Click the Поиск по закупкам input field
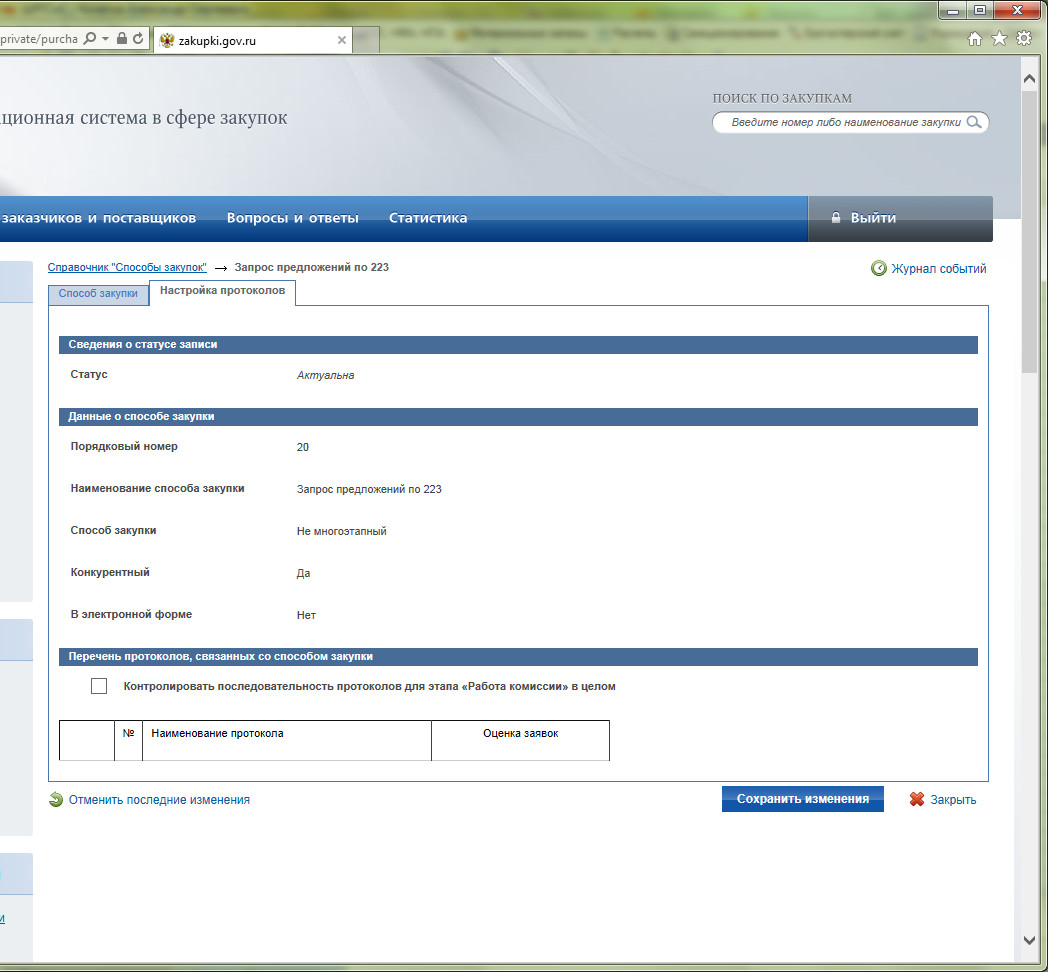Viewport: 1048px width, 972px height. 845,122
